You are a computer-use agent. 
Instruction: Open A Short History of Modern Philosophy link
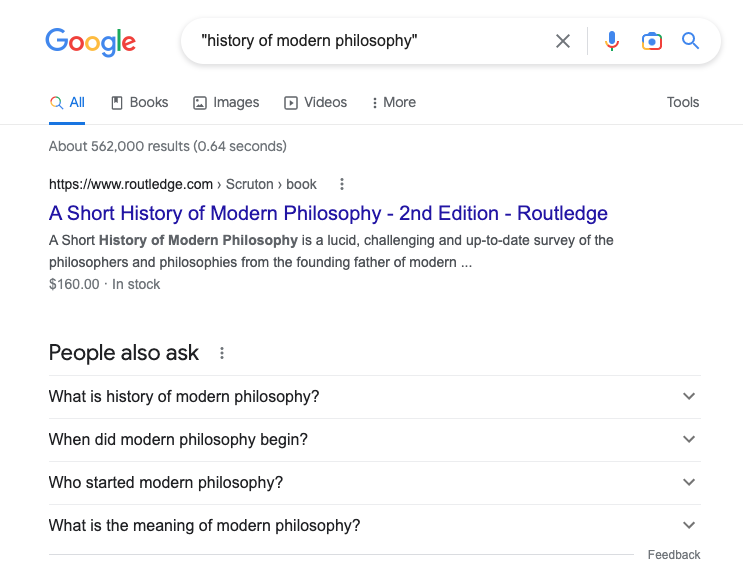328,213
